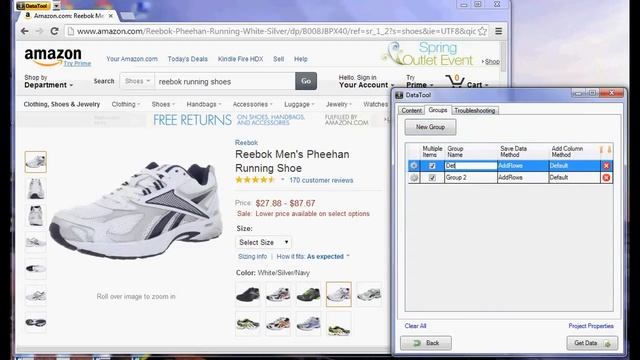
Task: Open the Accessories category dropdown
Action: 252,104
